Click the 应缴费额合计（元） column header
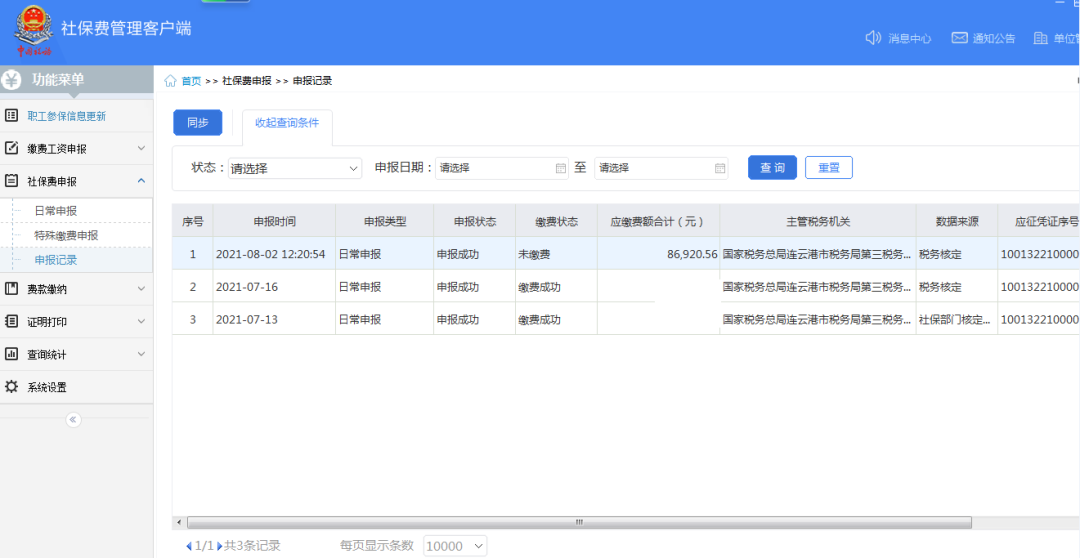Image resolution: width=1080 pixels, height=558 pixels. pos(658,220)
